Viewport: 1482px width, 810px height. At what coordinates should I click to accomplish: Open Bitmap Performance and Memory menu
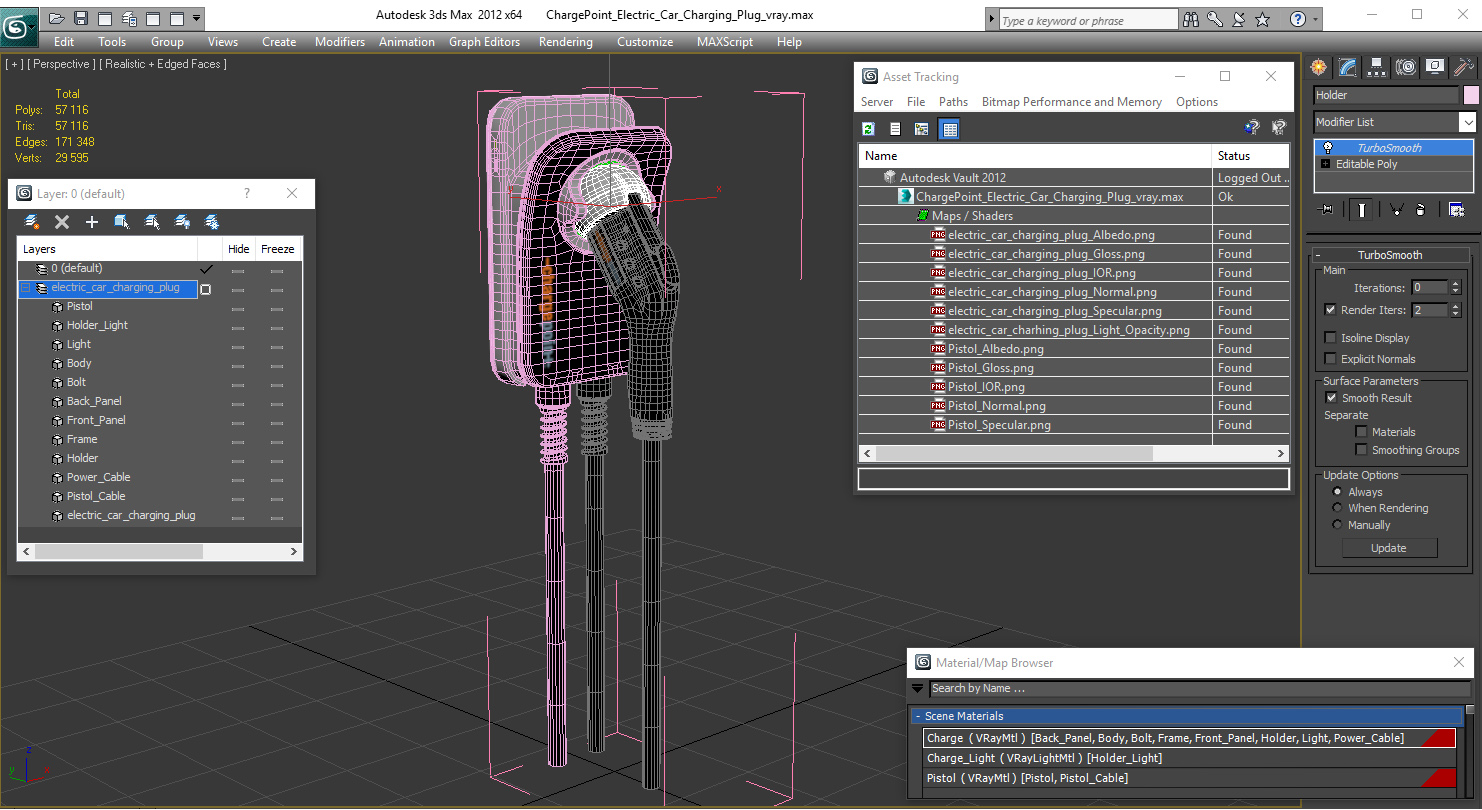pyautogui.click(x=1071, y=102)
